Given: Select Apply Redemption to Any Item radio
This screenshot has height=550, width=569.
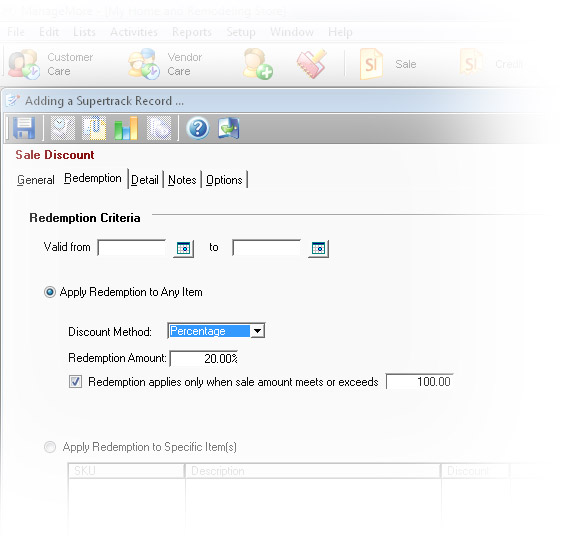Looking at the screenshot, I should point(50,292).
